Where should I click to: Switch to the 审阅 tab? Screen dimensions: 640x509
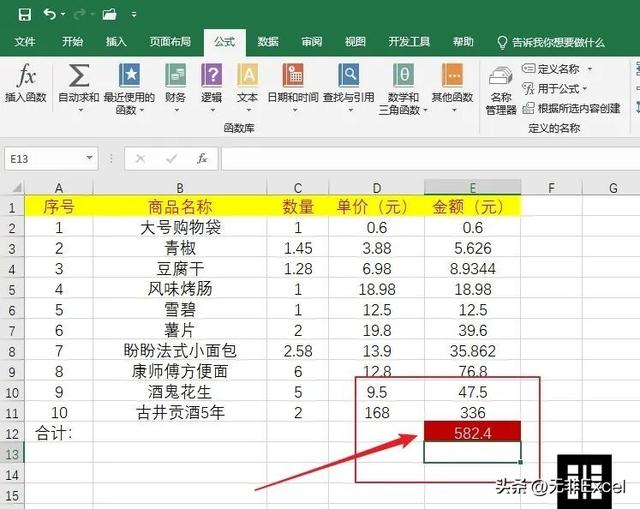(312, 42)
